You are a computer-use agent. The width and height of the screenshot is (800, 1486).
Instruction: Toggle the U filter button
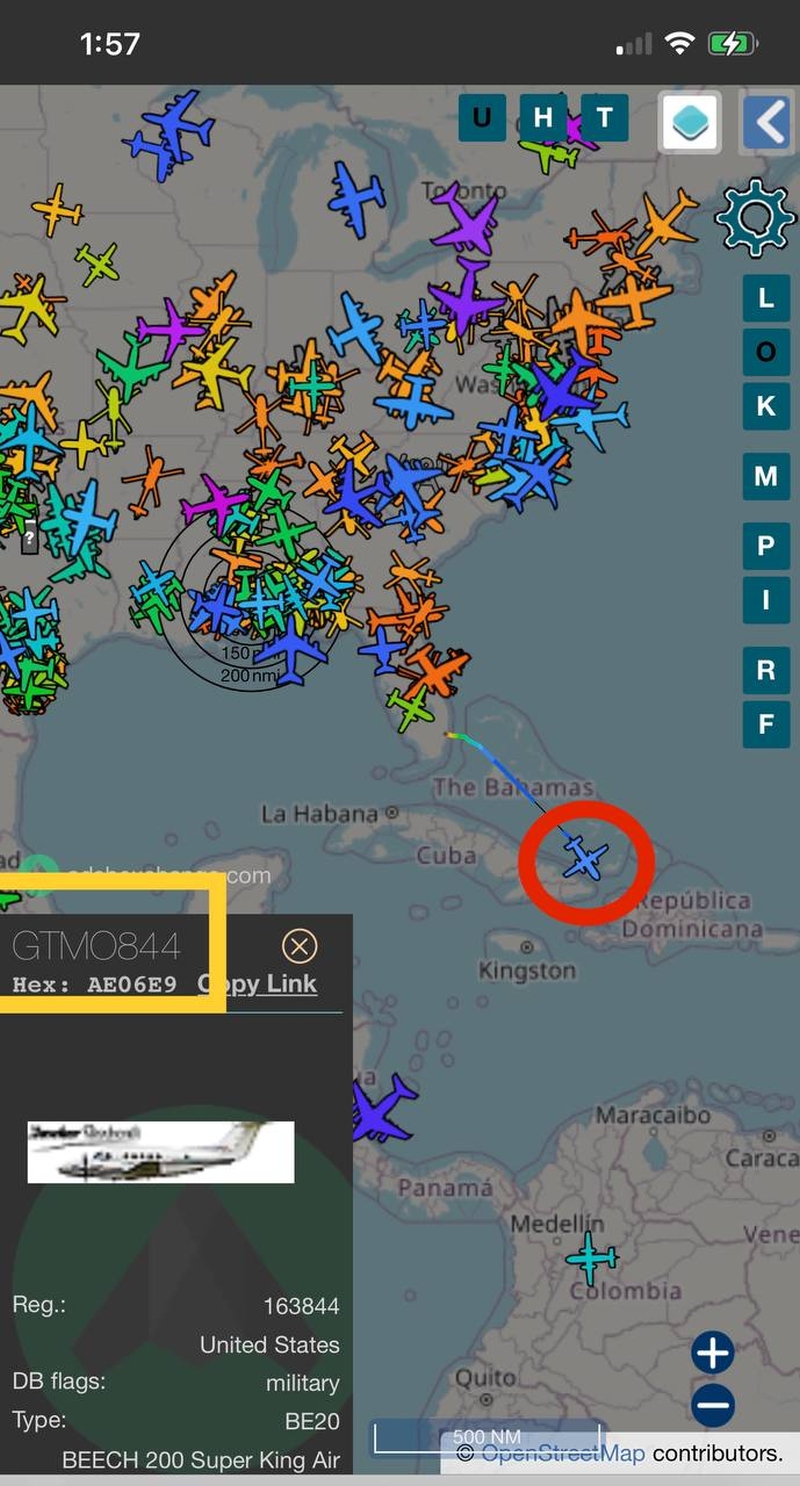(482, 118)
